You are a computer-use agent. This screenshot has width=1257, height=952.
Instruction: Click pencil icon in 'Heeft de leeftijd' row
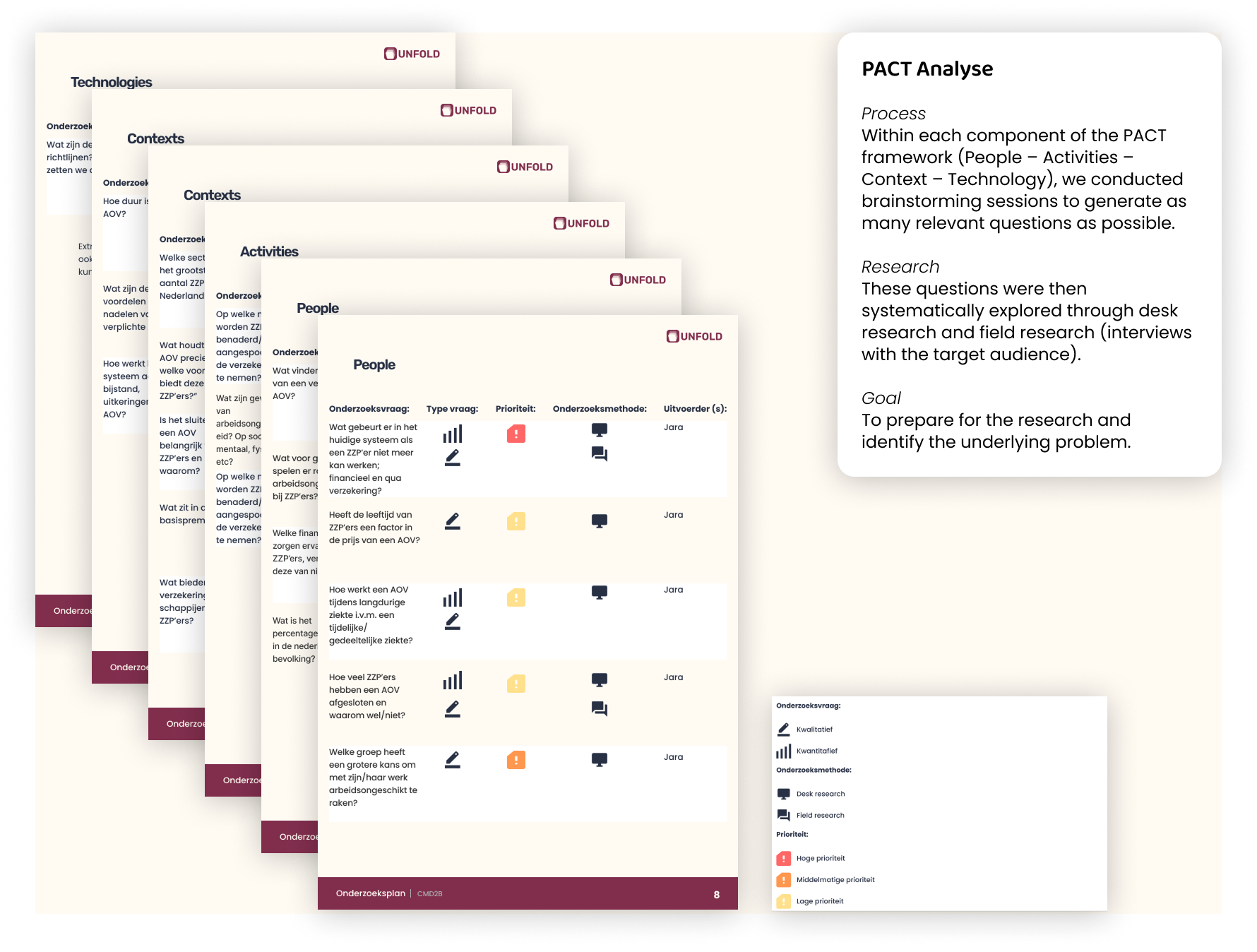[453, 521]
